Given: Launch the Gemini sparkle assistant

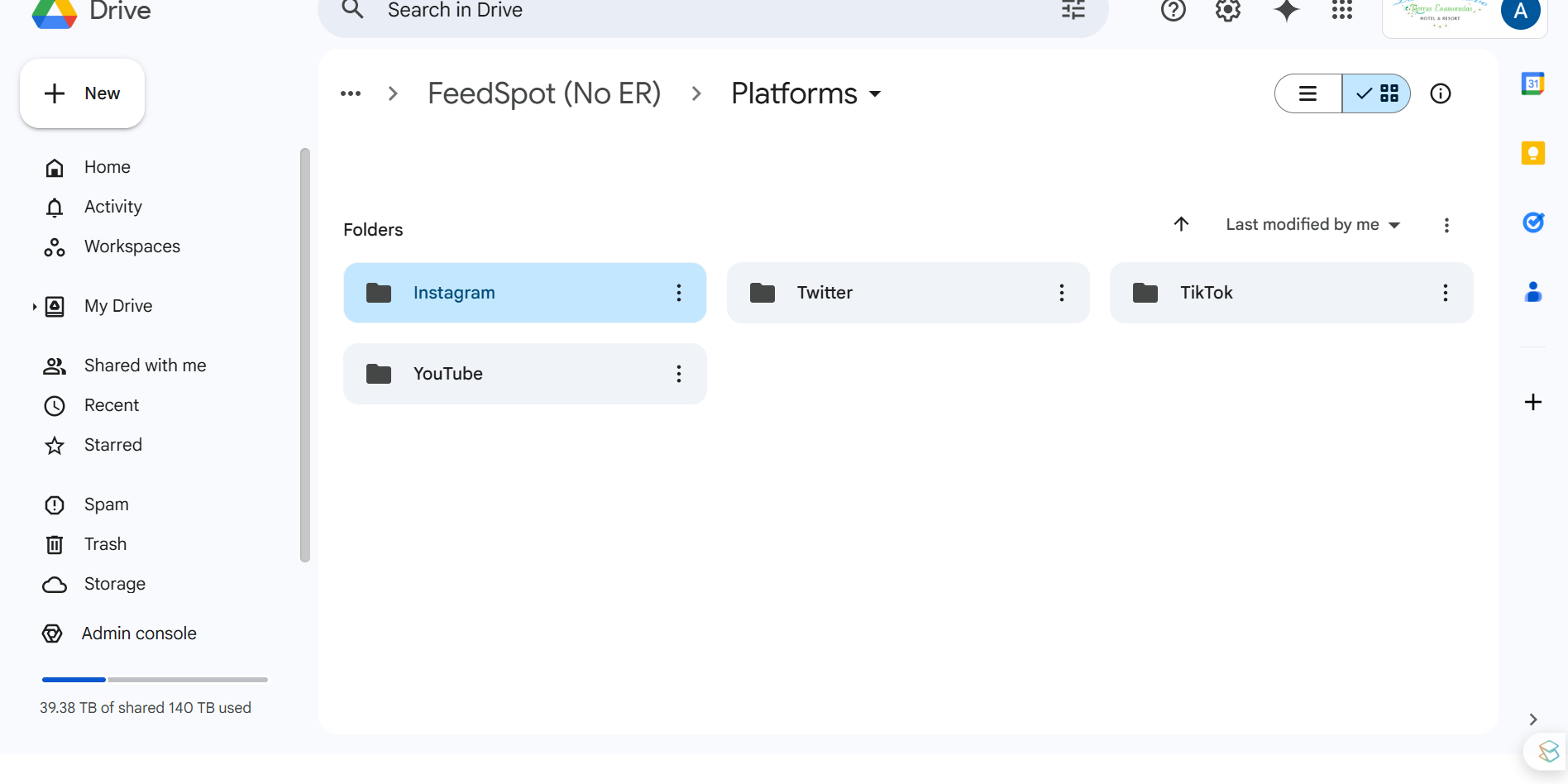Looking at the screenshot, I should pos(1286,11).
